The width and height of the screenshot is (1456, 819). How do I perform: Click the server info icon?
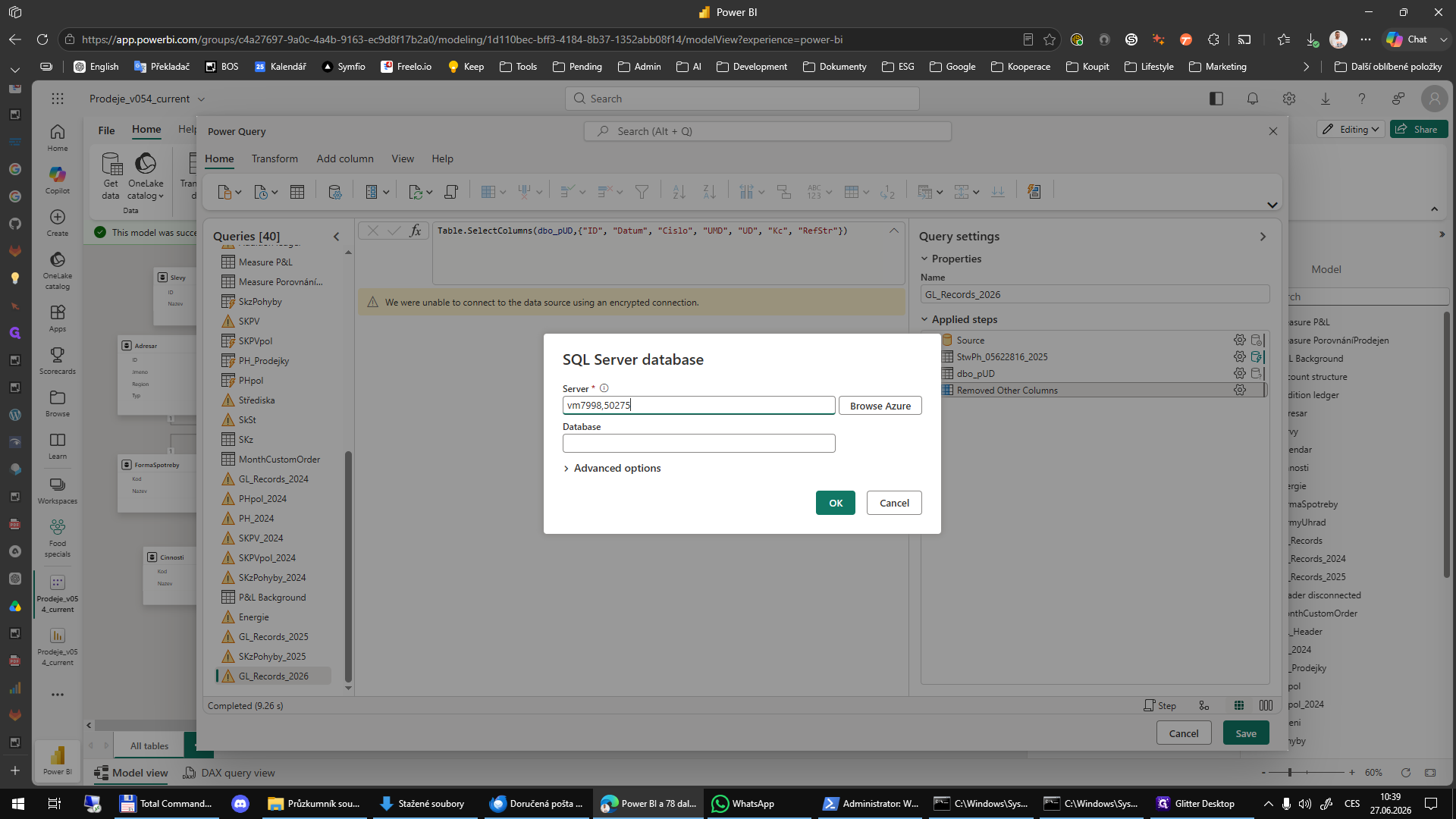(604, 388)
